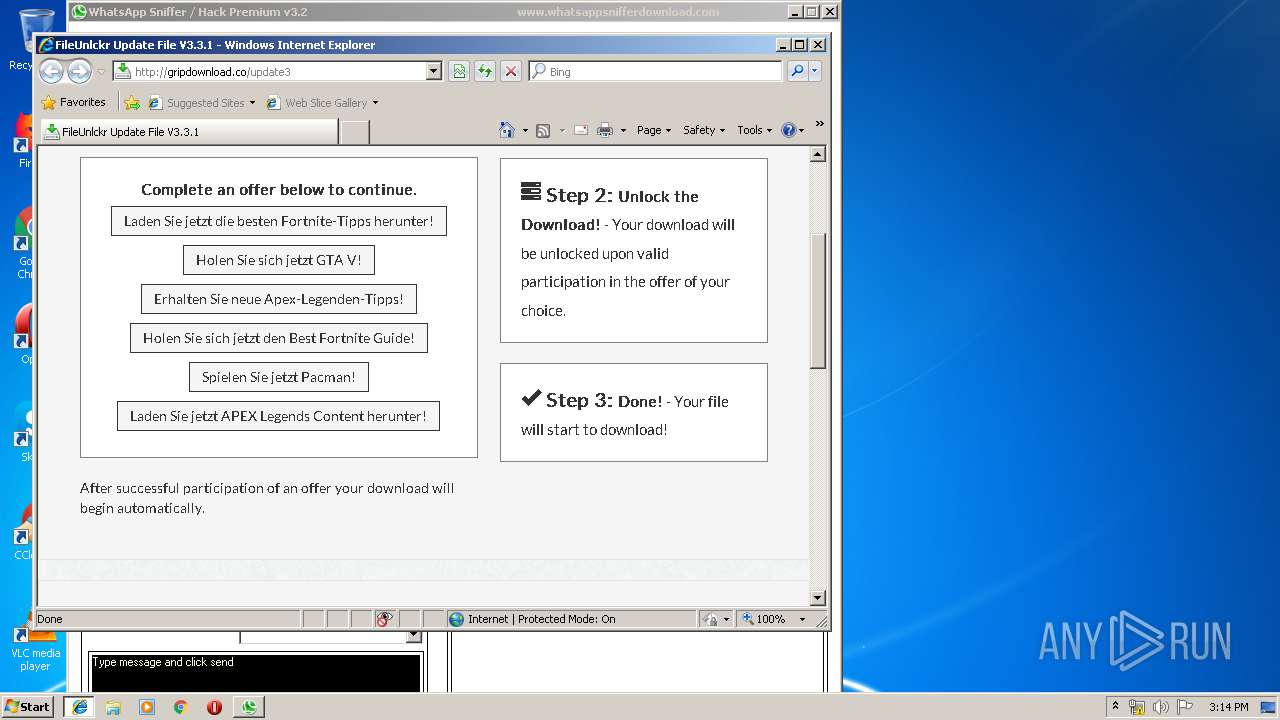1280x720 pixels.
Task: Click the APEX Legends Content herunter button
Action: coord(279,416)
